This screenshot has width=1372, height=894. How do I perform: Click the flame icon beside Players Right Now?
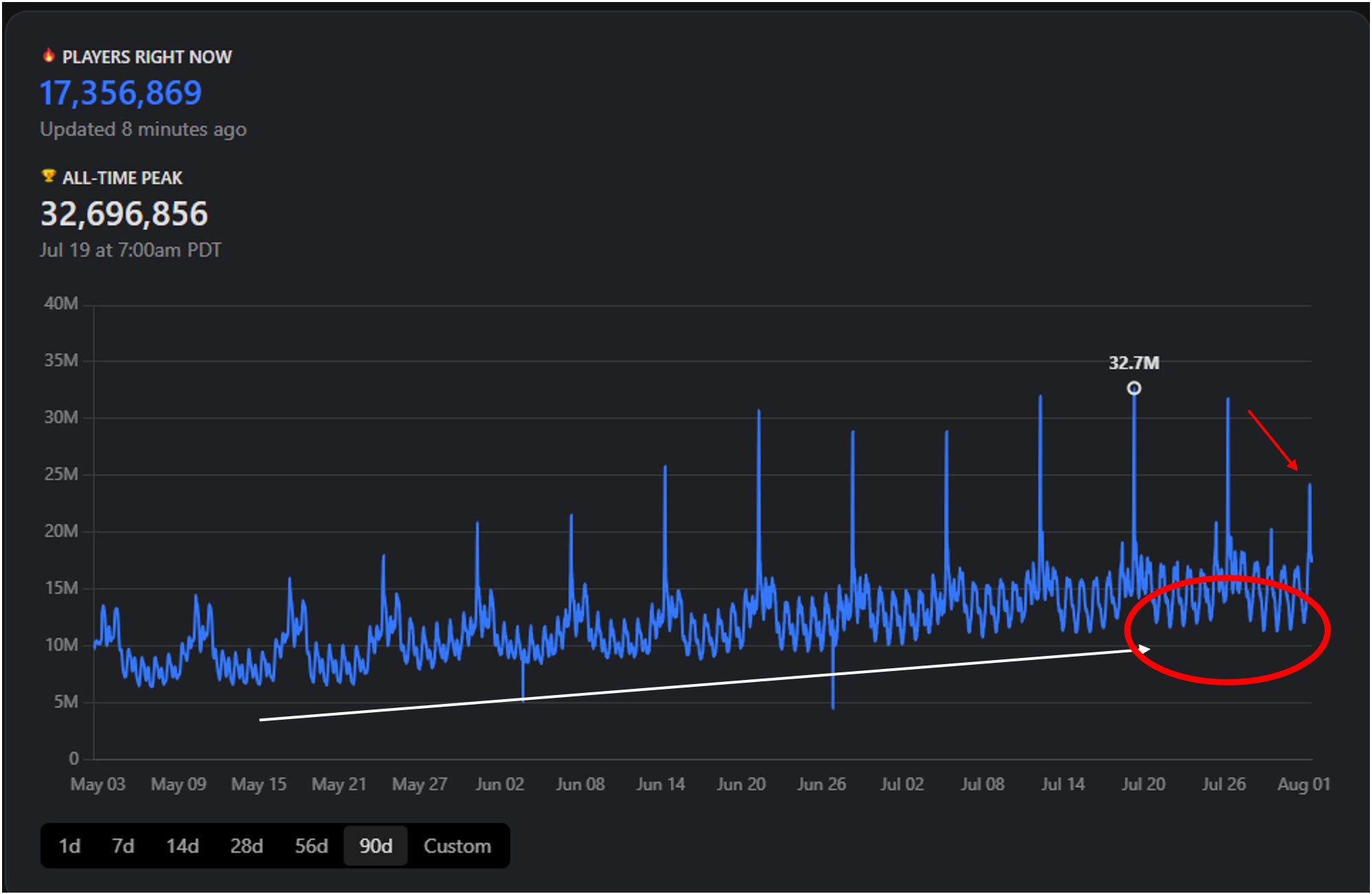(x=48, y=56)
